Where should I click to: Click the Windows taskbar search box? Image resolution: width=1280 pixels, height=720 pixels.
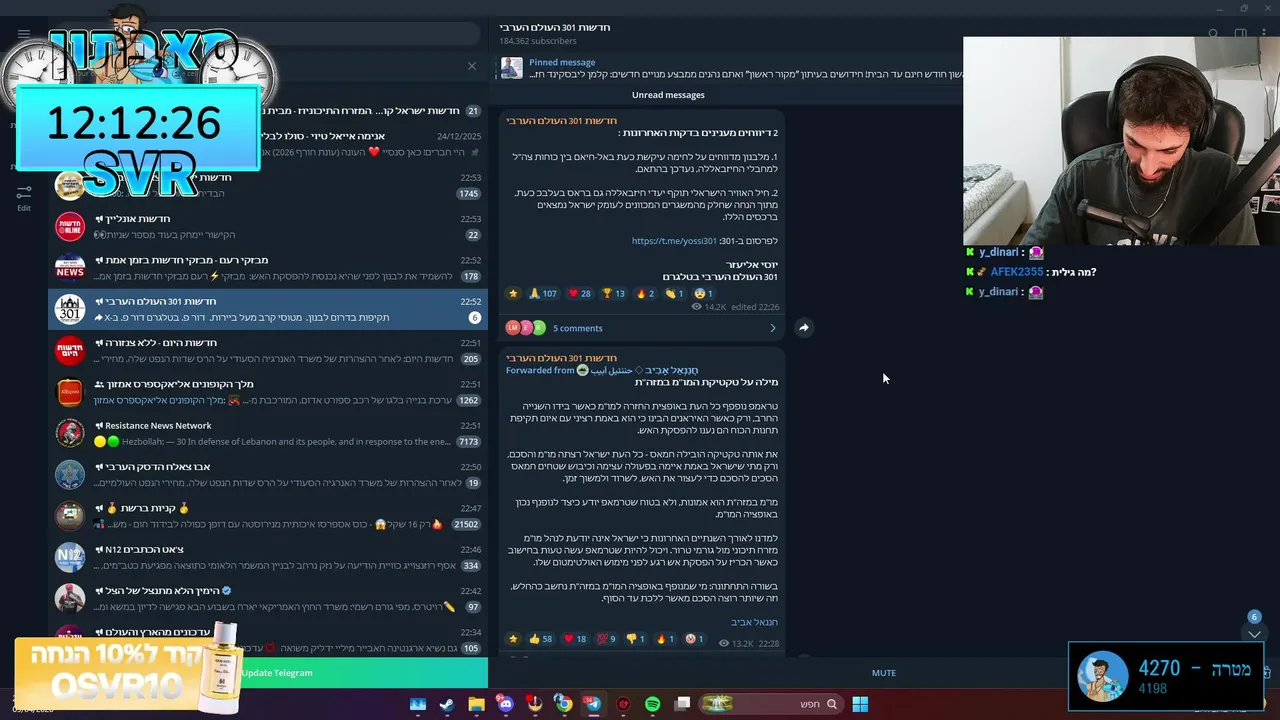click(769, 704)
